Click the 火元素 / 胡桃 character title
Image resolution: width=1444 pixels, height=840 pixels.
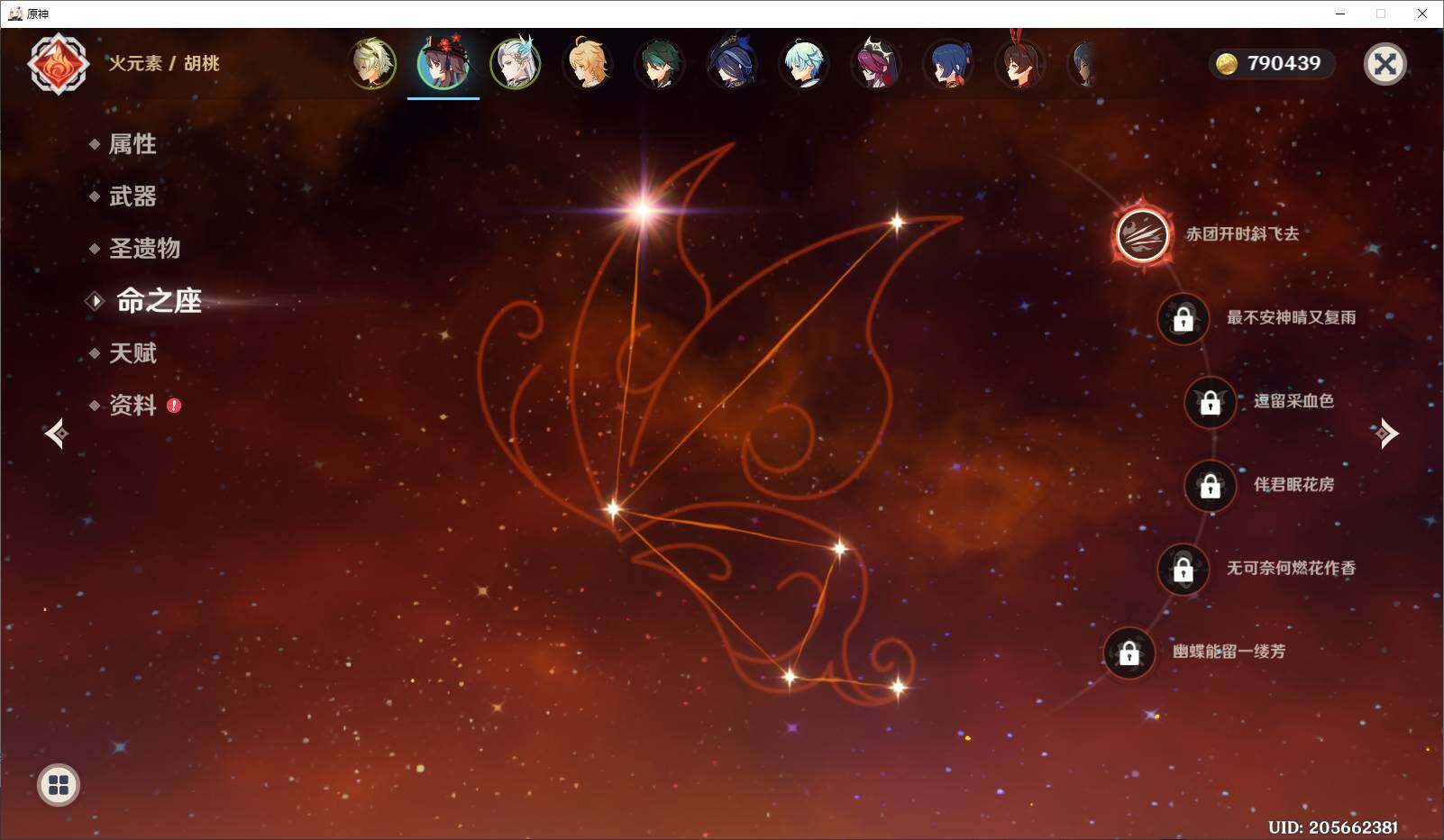(164, 63)
